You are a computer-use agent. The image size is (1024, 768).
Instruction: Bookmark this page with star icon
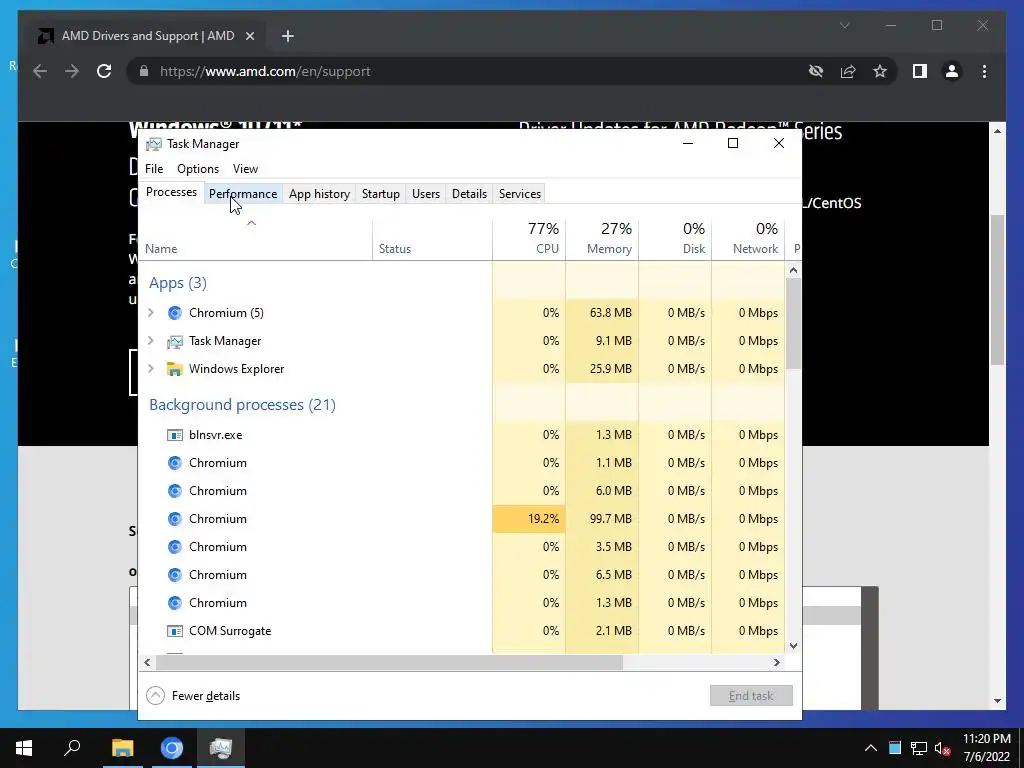[880, 71]
